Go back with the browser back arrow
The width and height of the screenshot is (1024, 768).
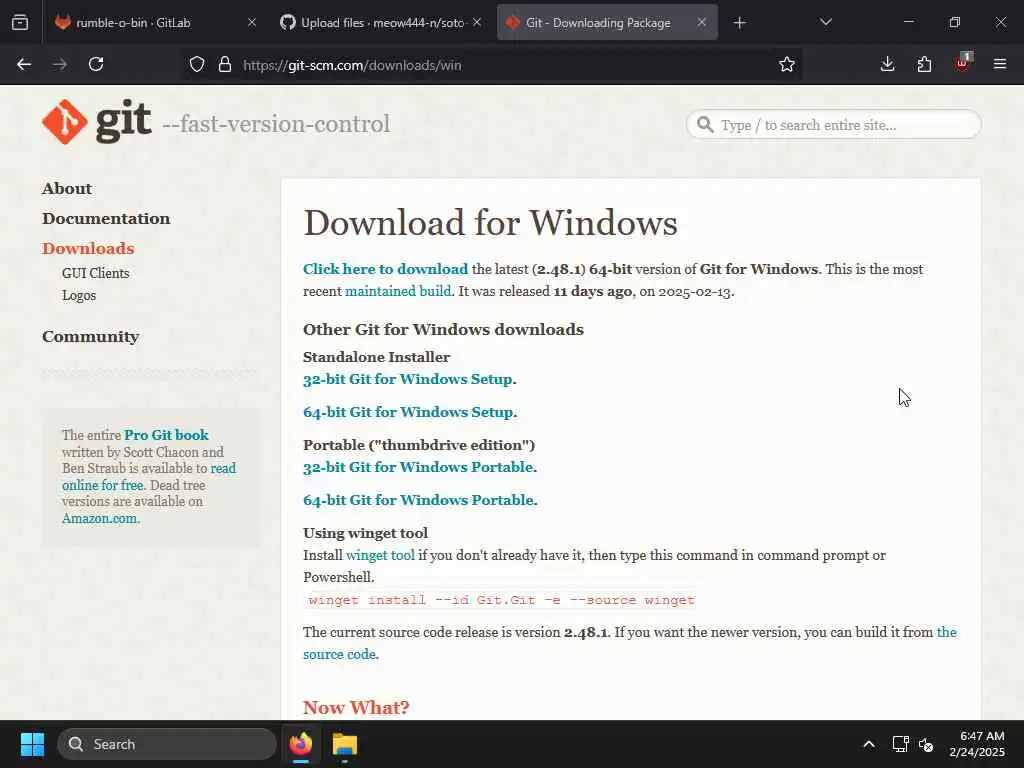coord(24,65)
